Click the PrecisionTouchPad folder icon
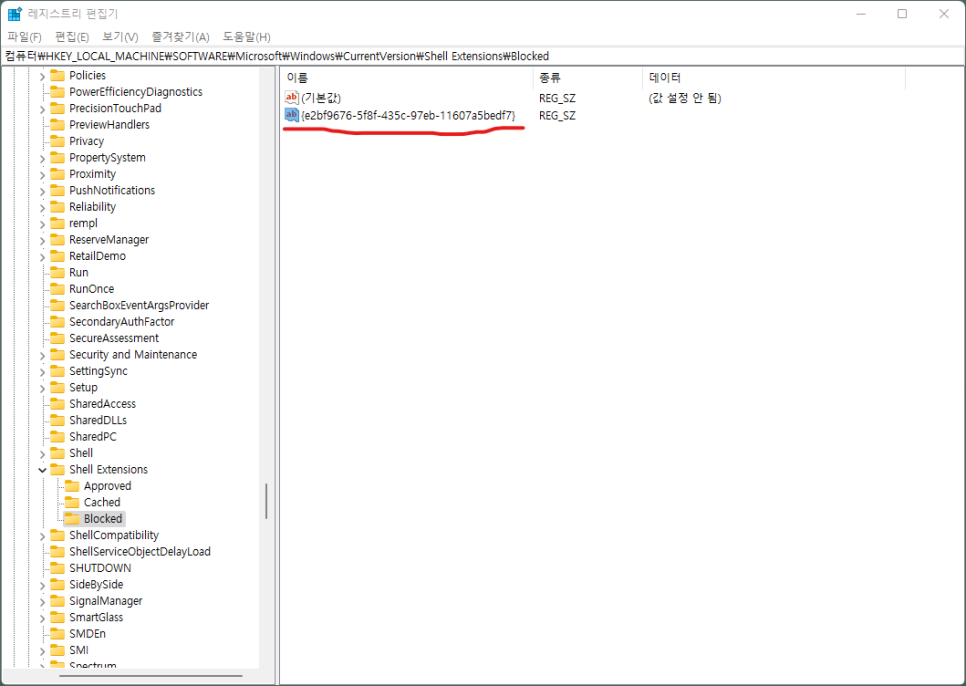The height and width of the screenshot is (686, 966). point(57,108)
